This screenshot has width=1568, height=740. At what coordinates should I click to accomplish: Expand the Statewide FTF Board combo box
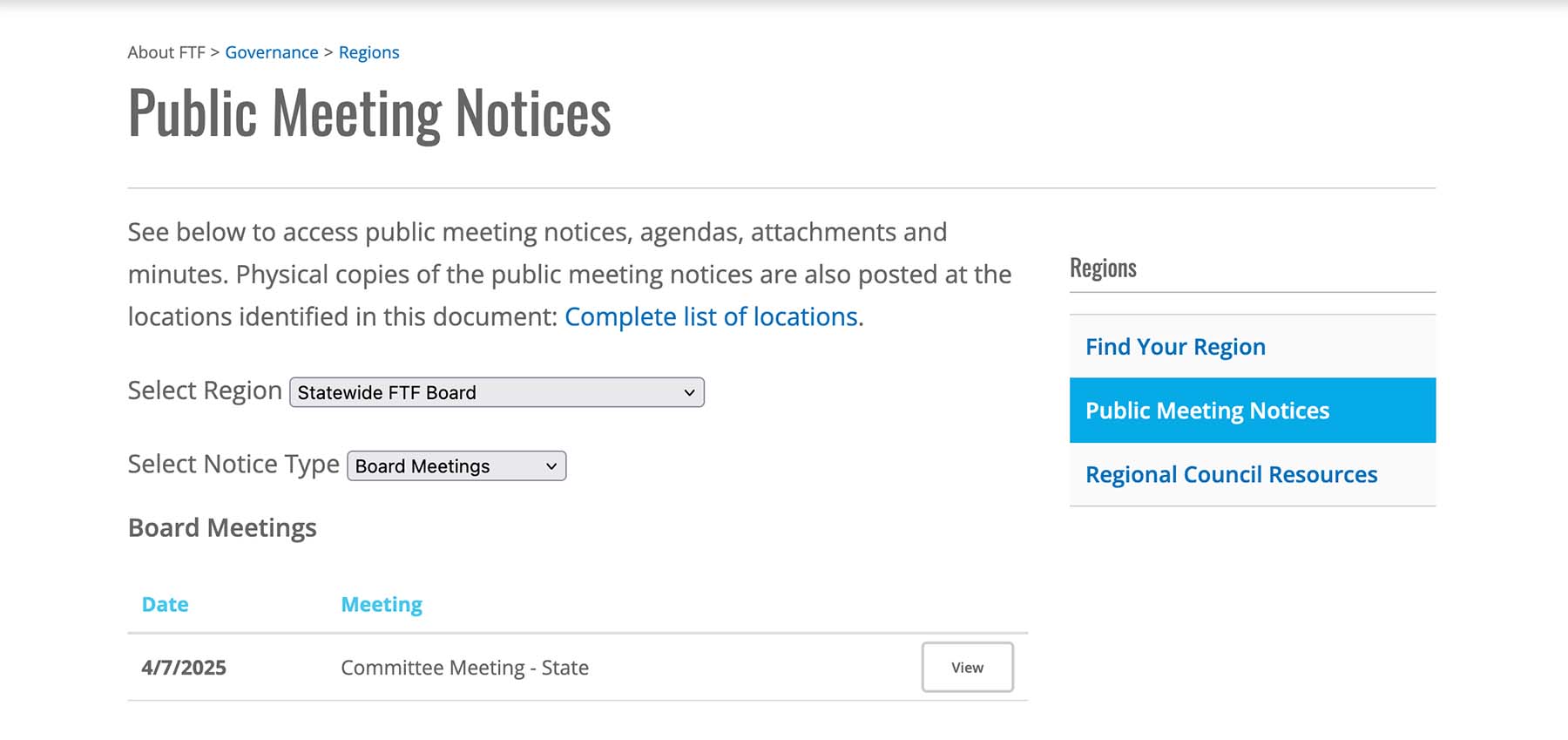coord(496,392)
